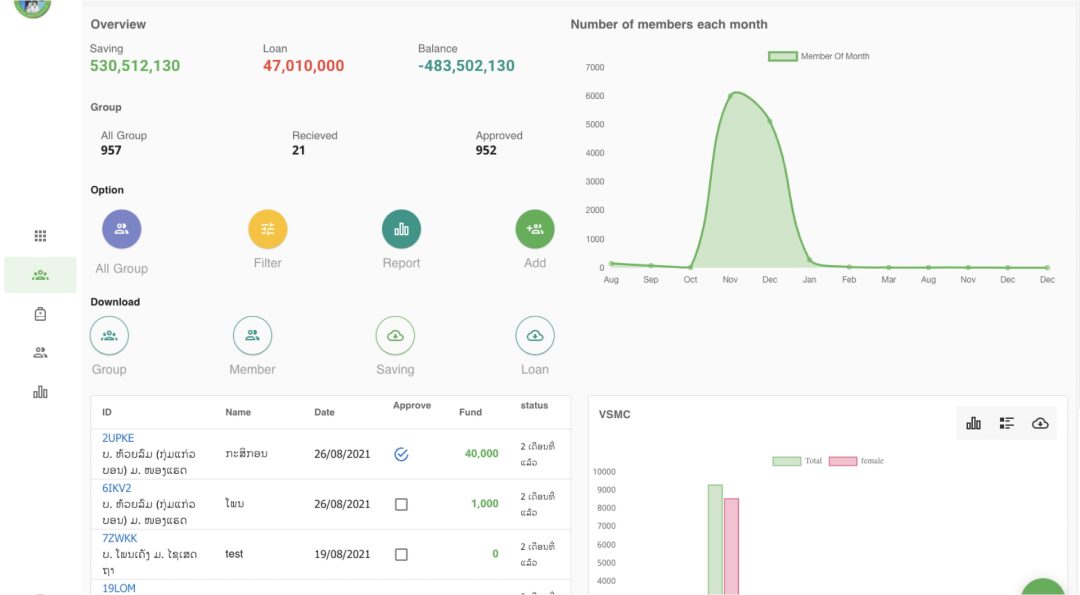The height and width of the screenshot is (595, 1080).
Task: Open group ID 19LOM link
Action: (119, 589)
